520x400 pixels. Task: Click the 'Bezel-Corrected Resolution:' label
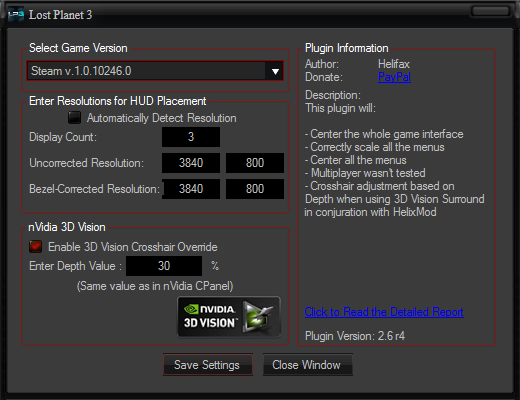(94, 189)
